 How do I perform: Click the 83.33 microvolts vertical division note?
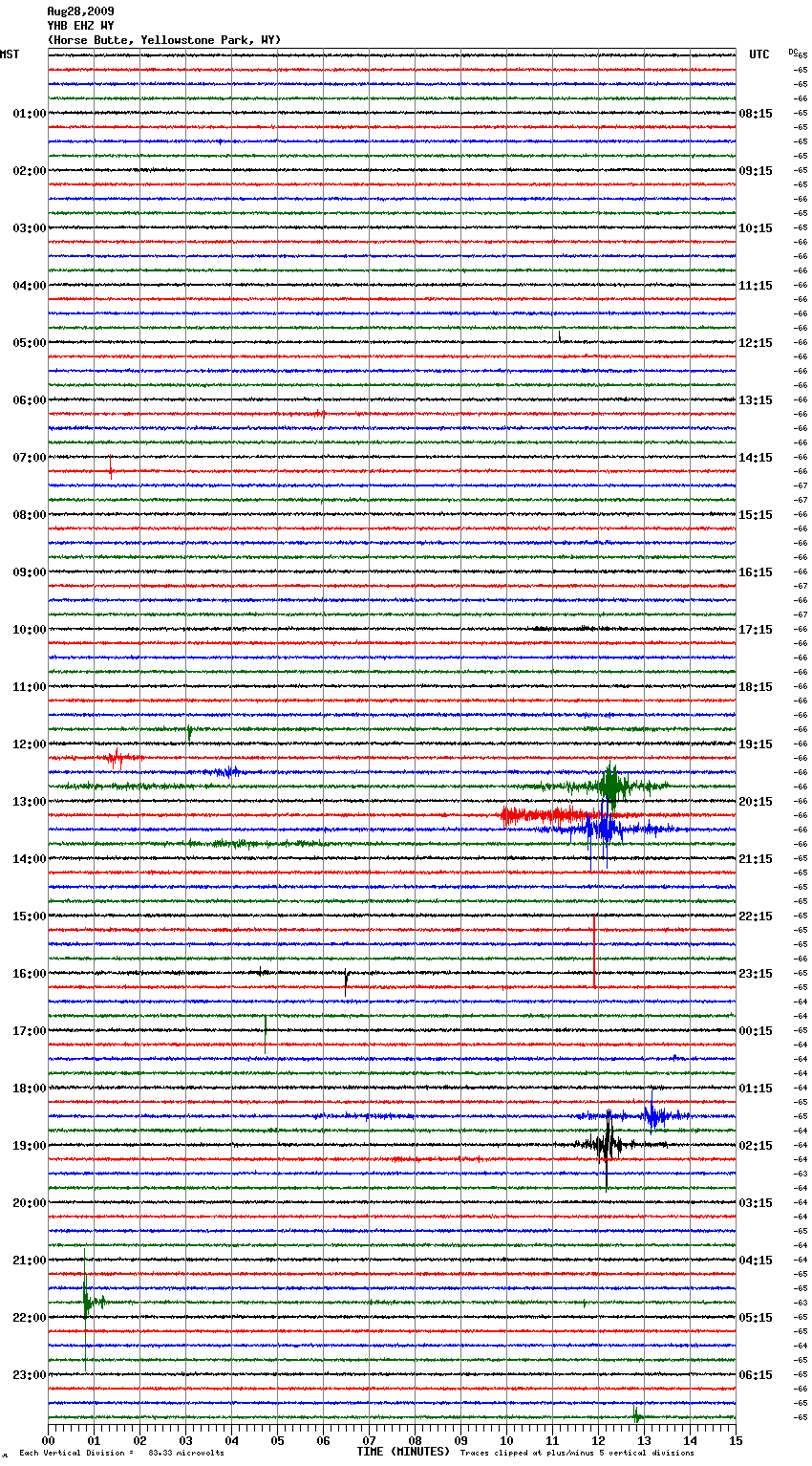click(121, 1454)
